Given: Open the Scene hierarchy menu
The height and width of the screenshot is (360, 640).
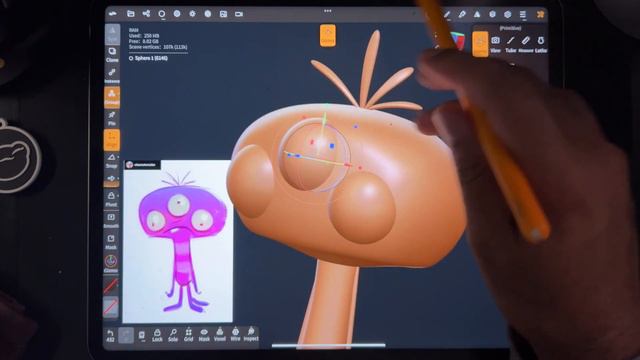Looking at the screenshot, I should (146, 14).
